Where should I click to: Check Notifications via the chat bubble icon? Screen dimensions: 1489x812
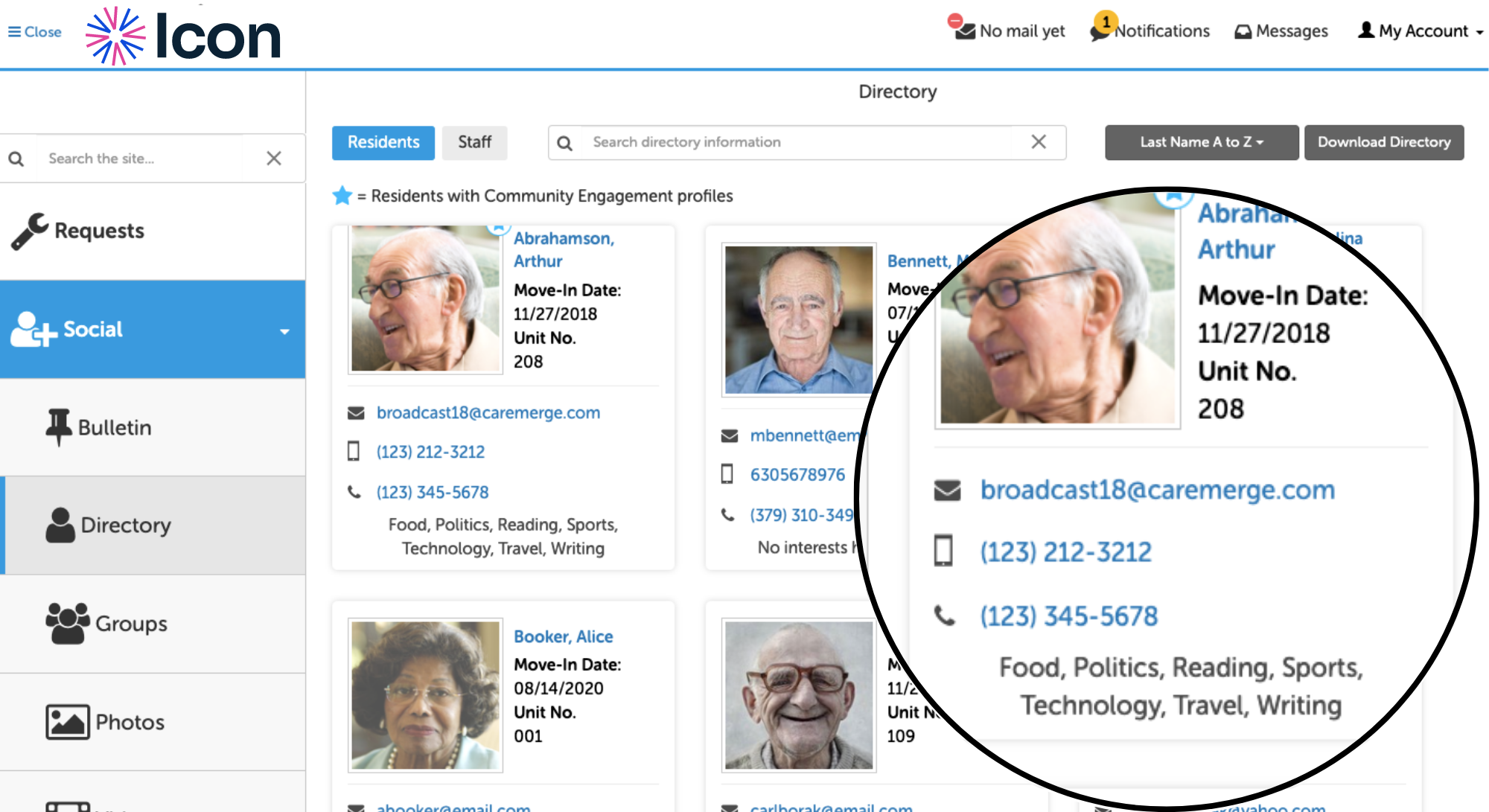(1100, 32)
